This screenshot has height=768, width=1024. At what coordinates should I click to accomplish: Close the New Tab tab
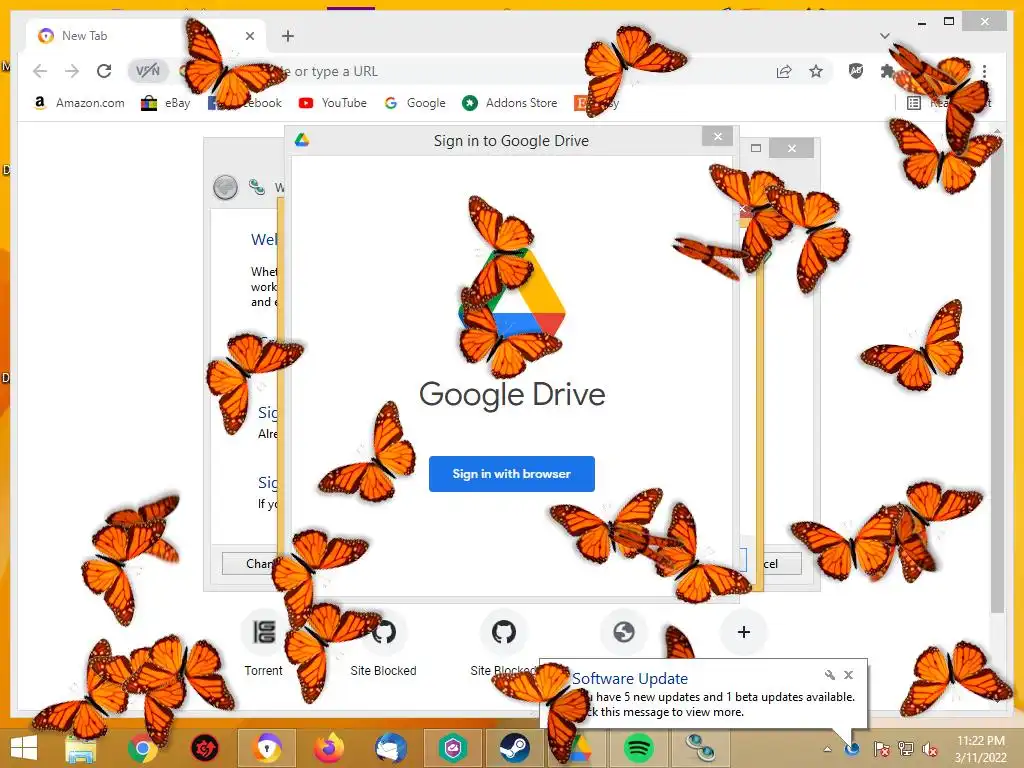pyautogui.click(x=249, y=36)
